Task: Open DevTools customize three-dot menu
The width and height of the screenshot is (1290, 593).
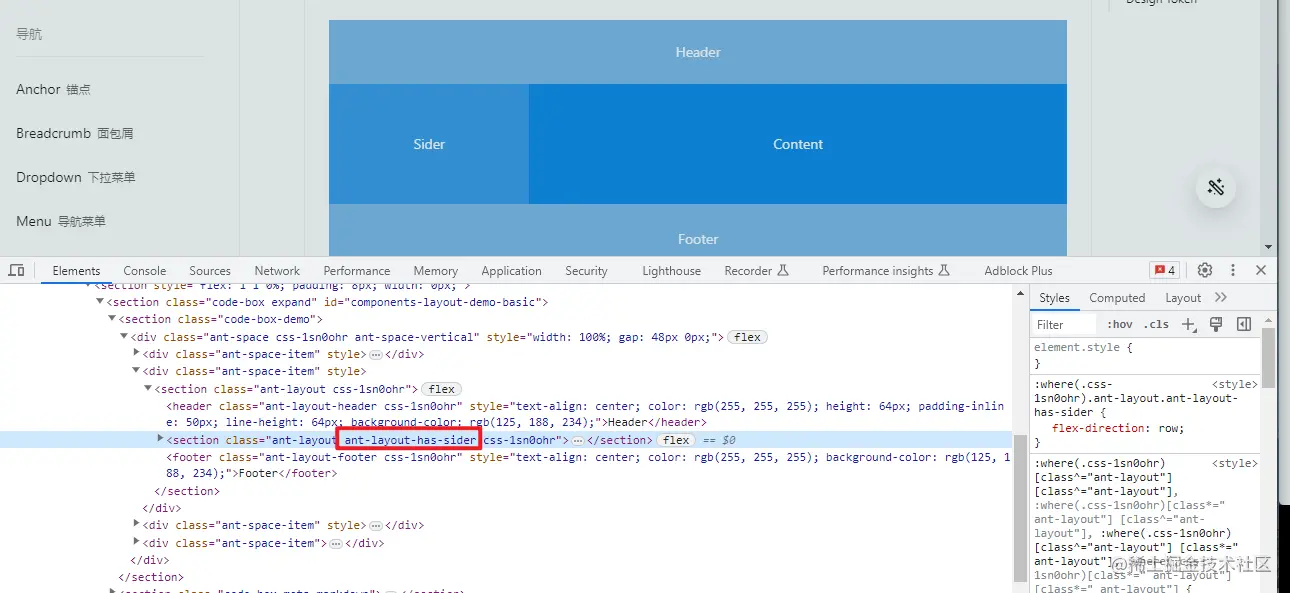Action: point(1233,270)
